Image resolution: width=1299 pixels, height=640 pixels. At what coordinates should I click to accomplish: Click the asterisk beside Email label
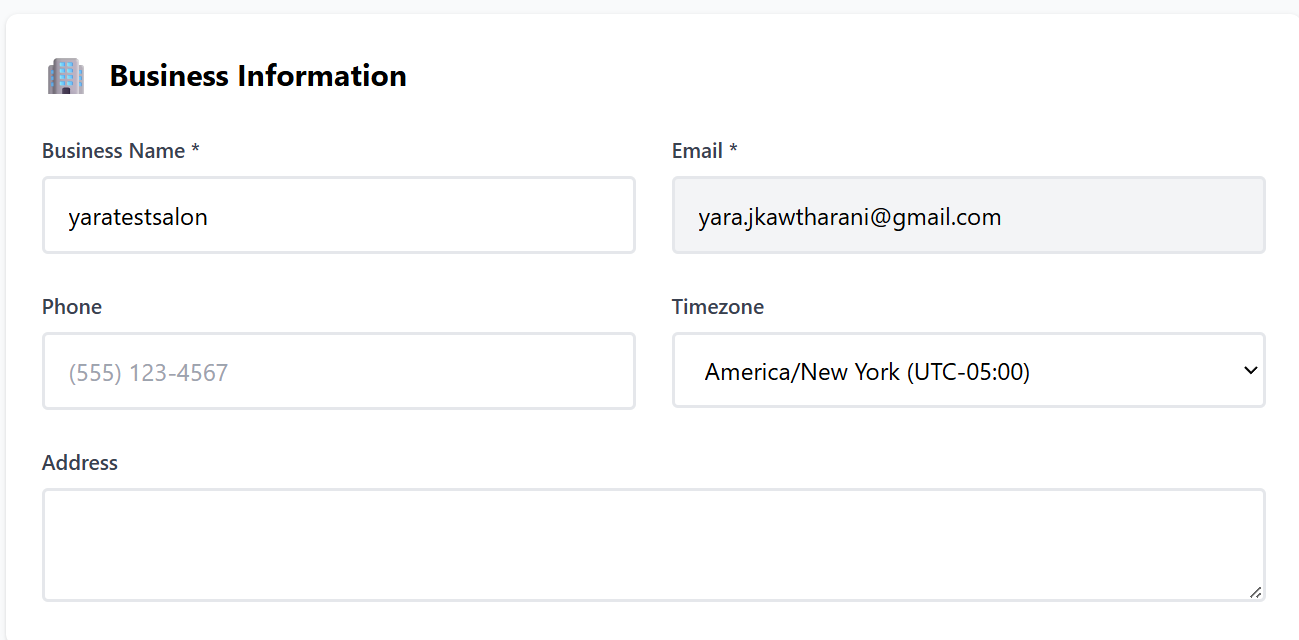pos(733,151)
